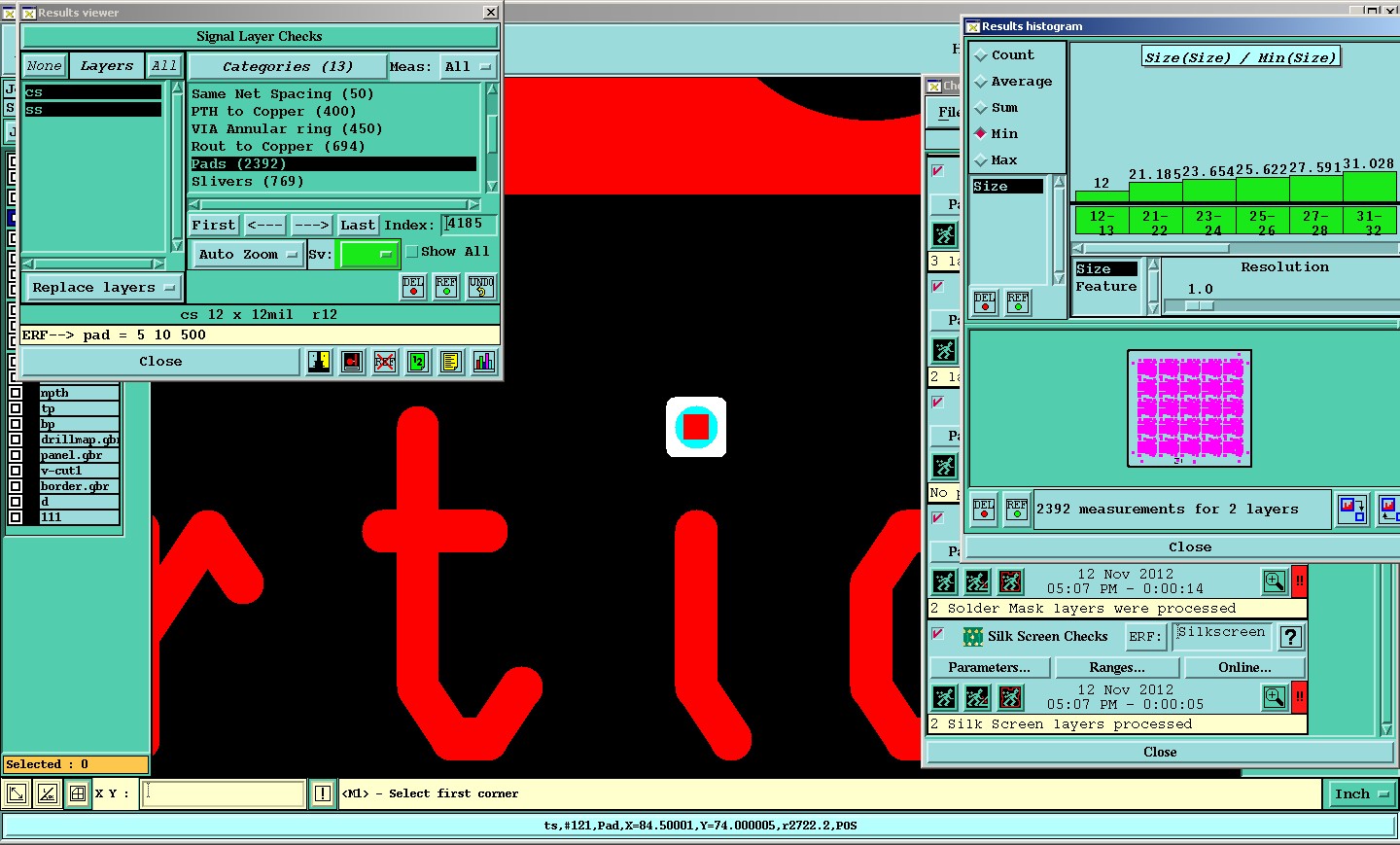Go to the next result with right arrow button
The height and width of the screenshot is (845, 1400).
pos(311,225)
